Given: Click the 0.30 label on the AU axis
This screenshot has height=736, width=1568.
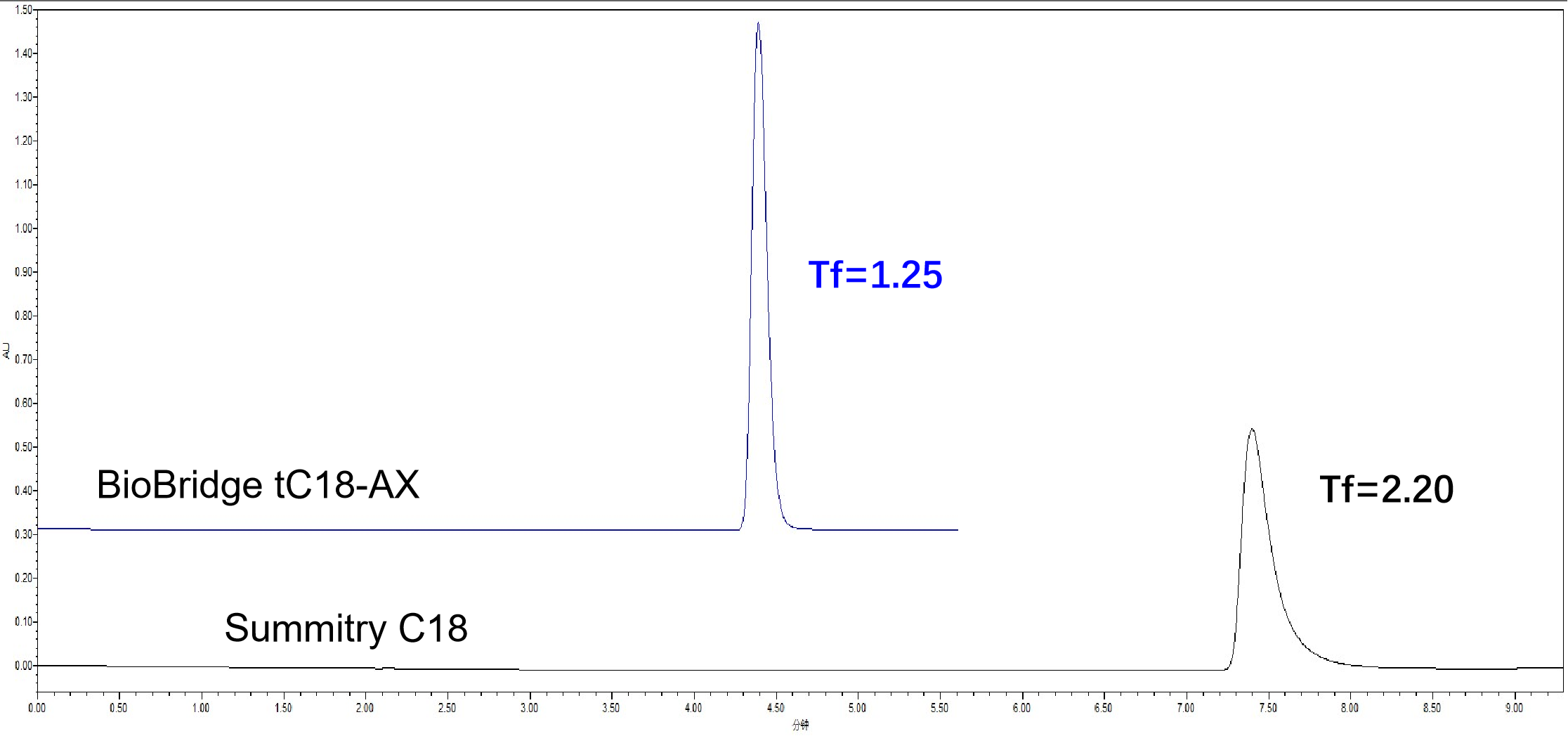Looking at the screenshot, I should (23, 534).
